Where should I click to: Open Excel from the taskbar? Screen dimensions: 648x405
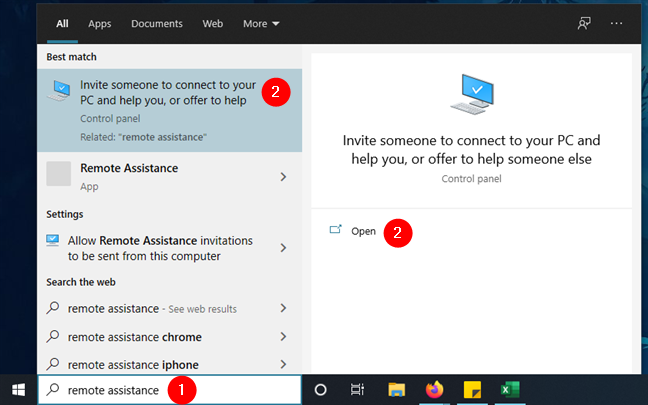(x=510, y=390)
